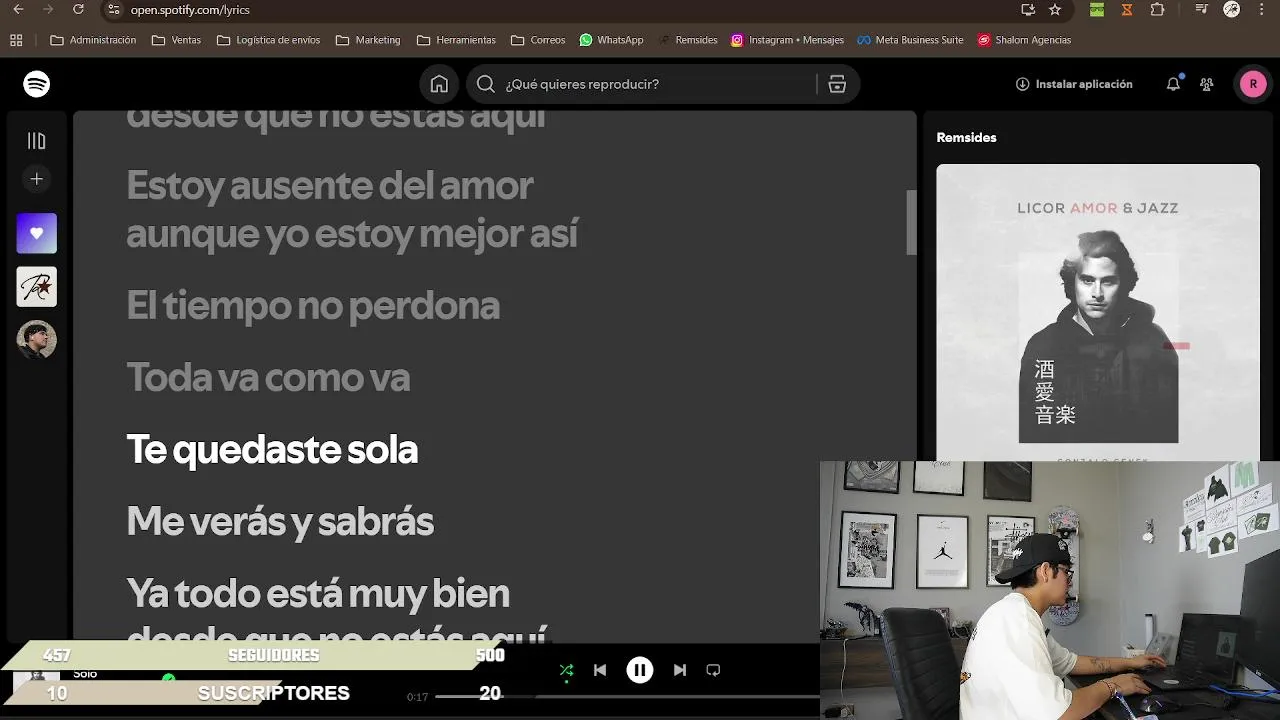Open Administración bookmark folder
The height and width of the screenshot is (720, 1280).
coord(93,41)
